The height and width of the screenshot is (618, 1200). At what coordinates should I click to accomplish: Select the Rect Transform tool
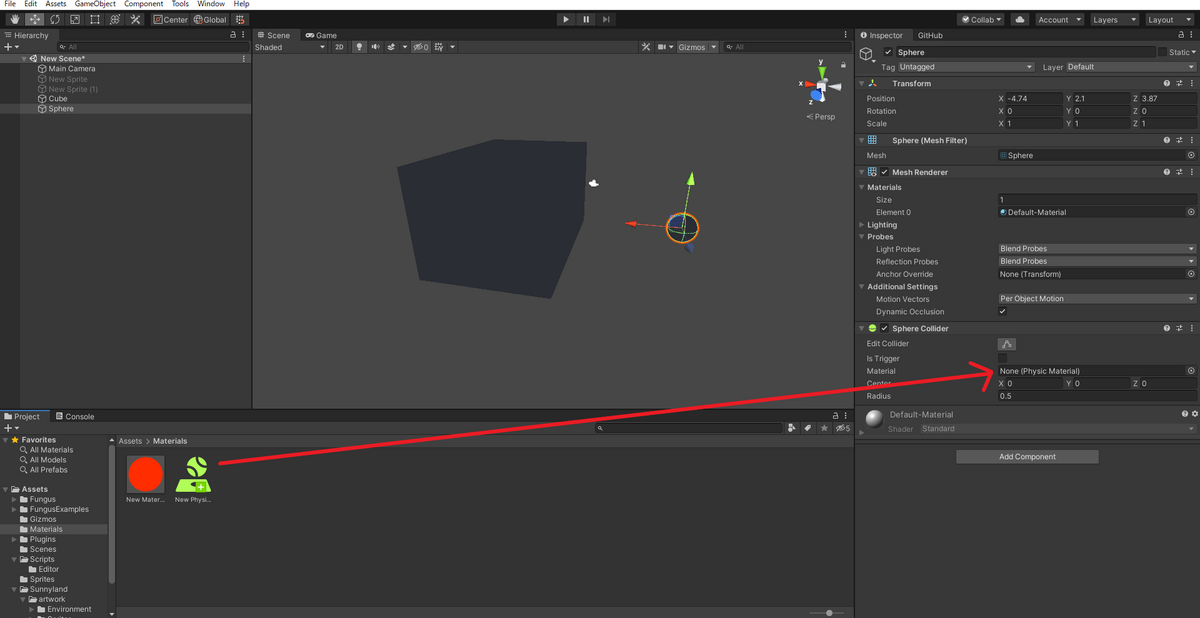point(93,19)
